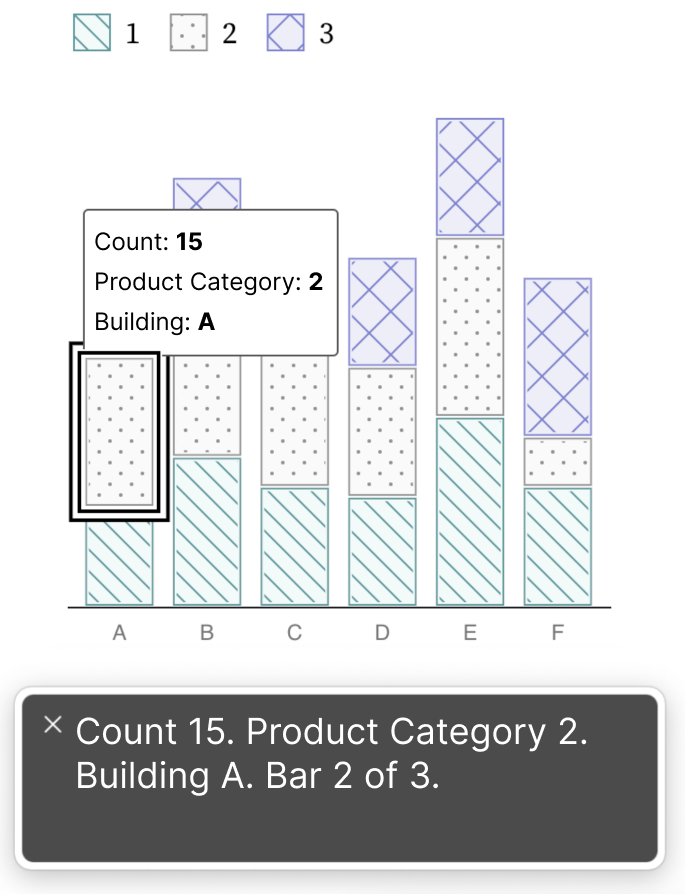Click the dotted category 2 bar for E
The image size is (685, 894).
click(x=470, y=327)
